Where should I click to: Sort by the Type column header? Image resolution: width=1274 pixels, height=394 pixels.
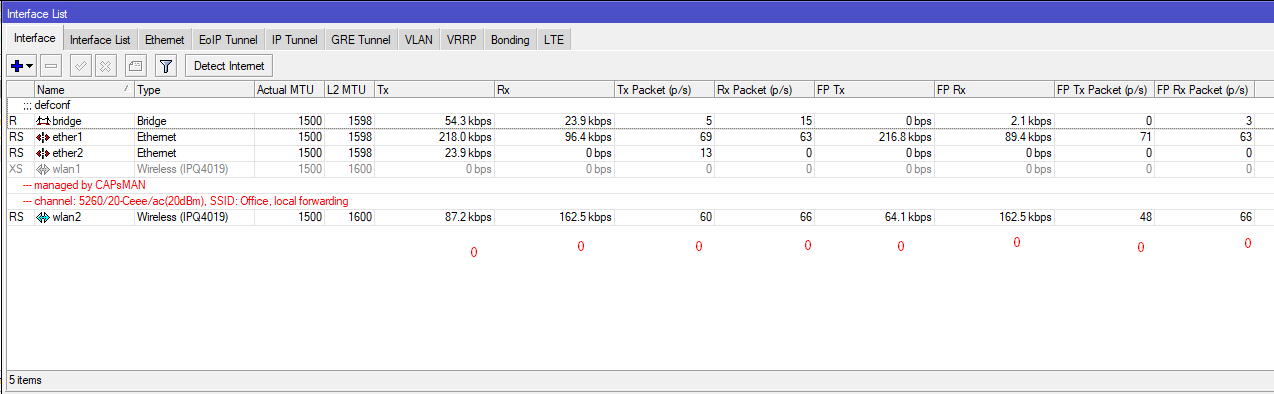pyautogui.click(x=194, y=90)
